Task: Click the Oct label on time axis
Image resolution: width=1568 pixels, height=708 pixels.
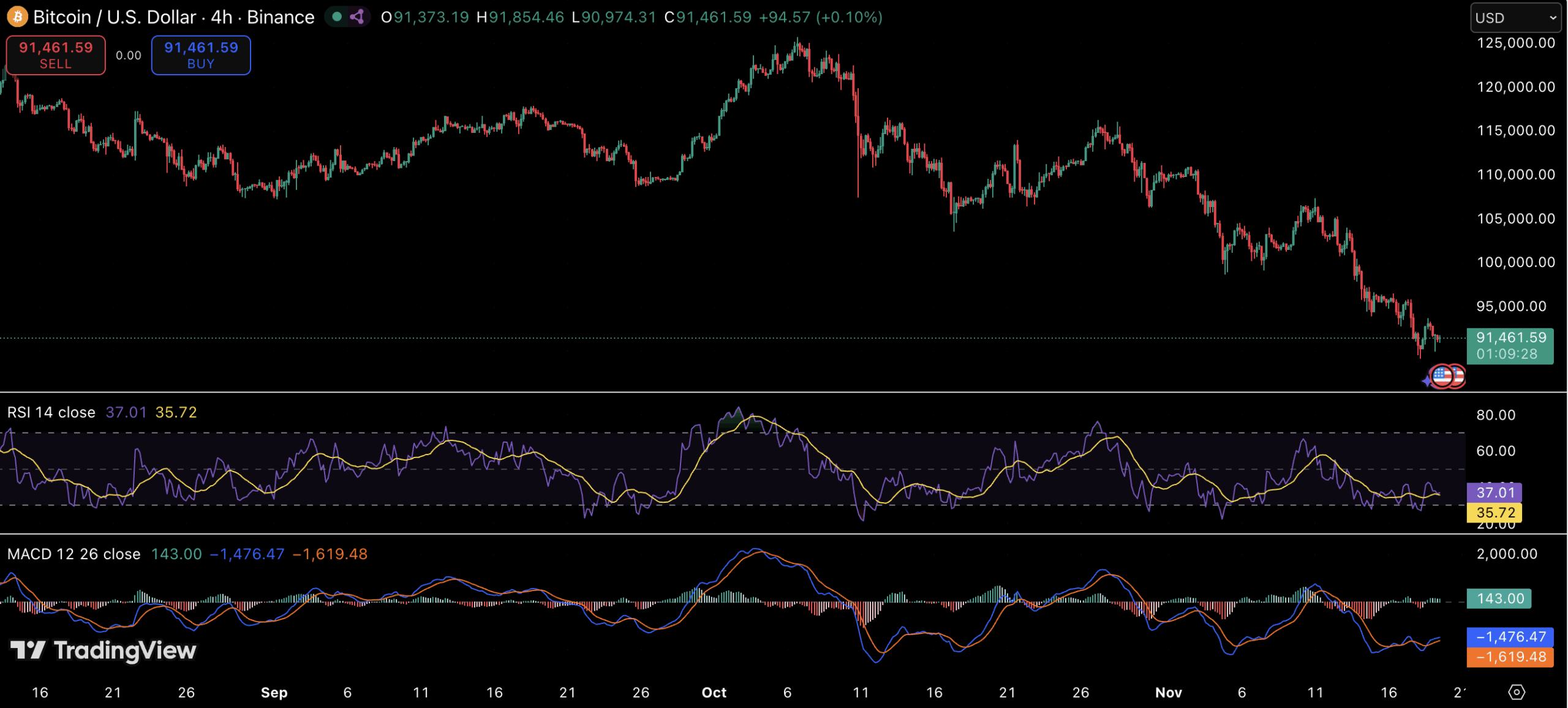Action: click(714, 692)
